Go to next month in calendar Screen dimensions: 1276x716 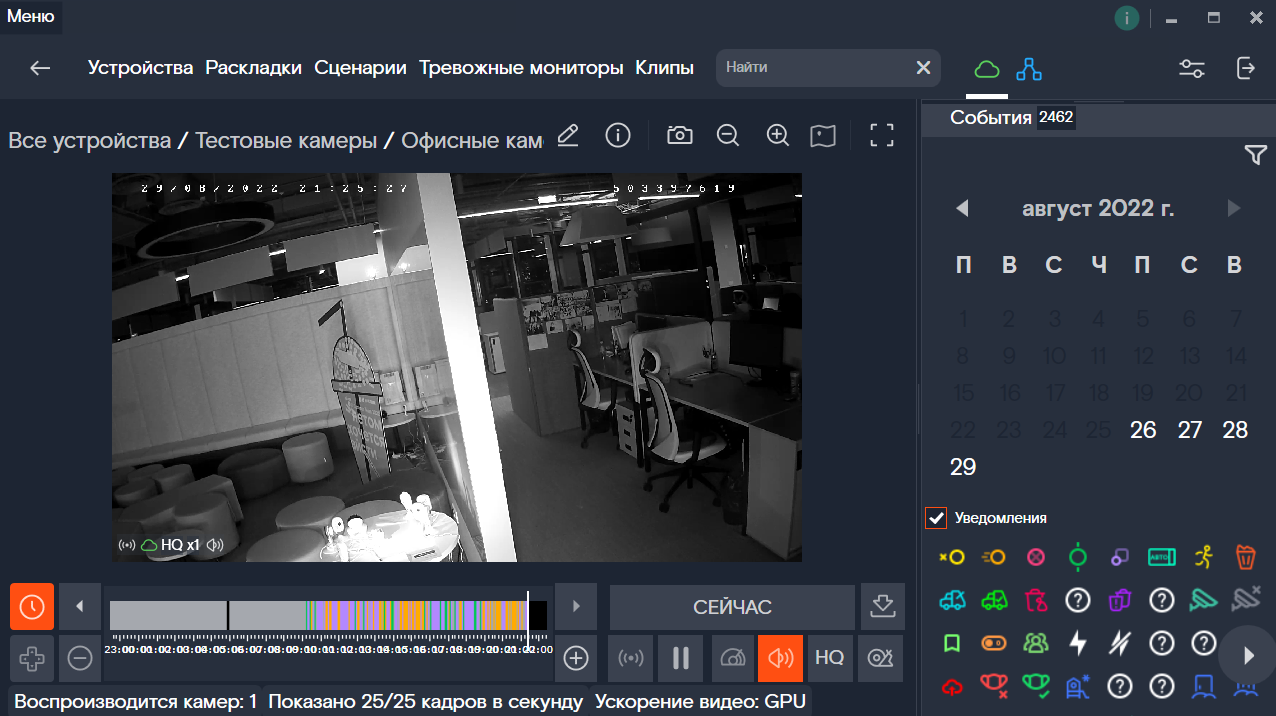coord(1234,208)
